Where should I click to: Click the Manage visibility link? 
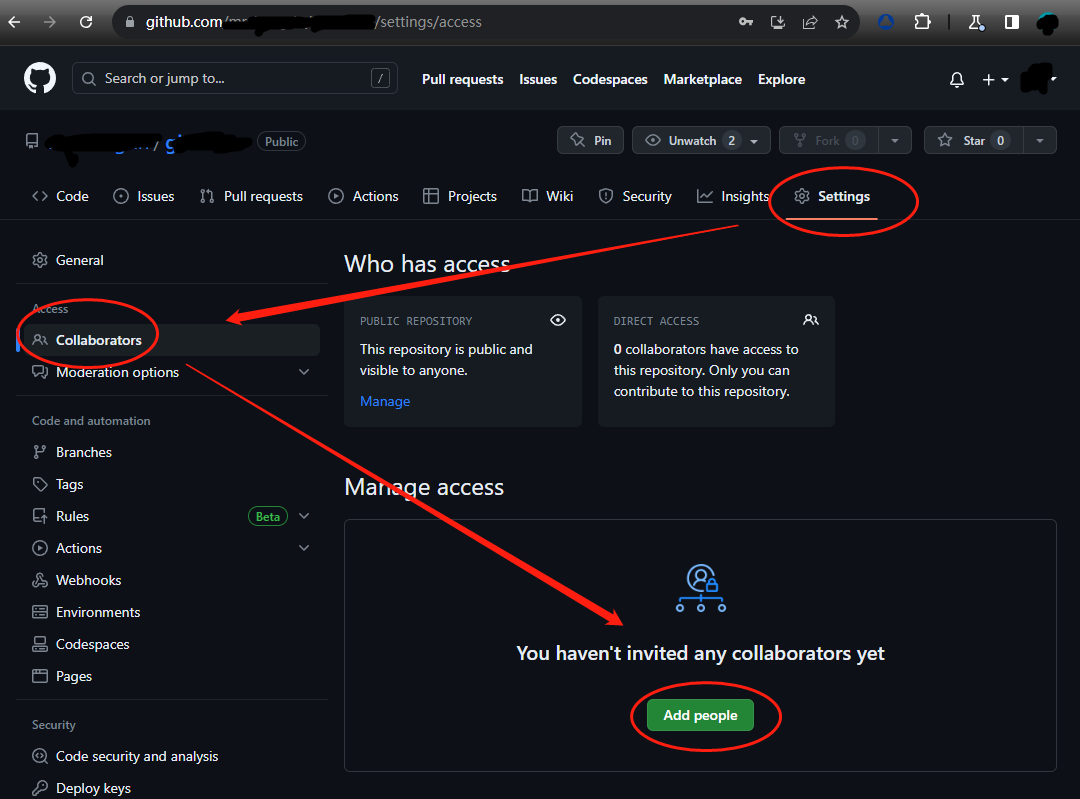[385, 402]
